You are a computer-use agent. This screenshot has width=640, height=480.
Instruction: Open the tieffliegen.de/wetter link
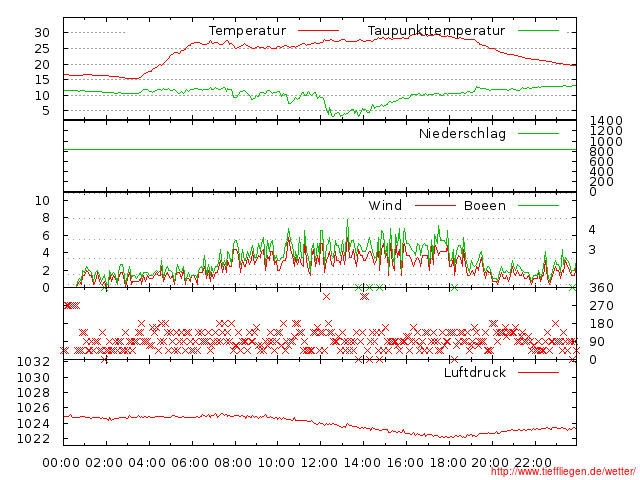coord(563,471)
